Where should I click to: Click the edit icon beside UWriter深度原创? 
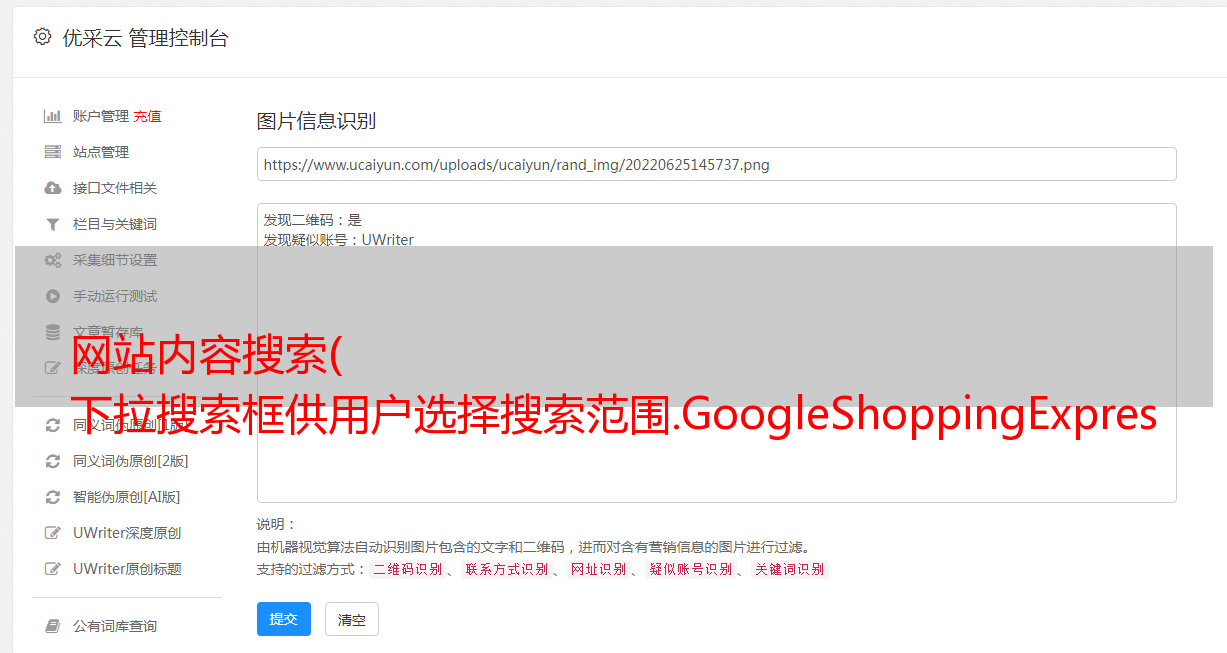tap(53, 533)
